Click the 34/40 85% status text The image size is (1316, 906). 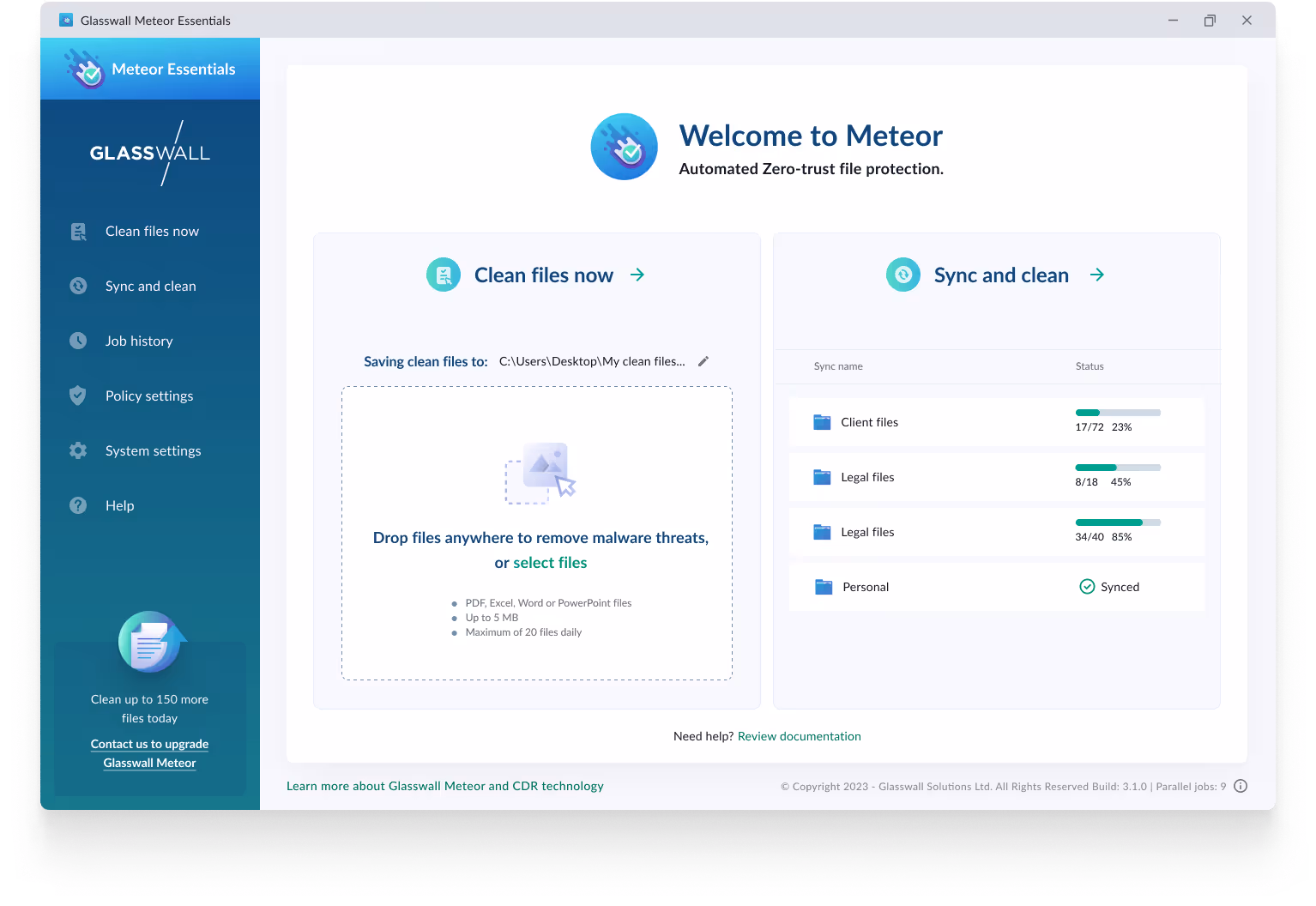(1103, 537)
